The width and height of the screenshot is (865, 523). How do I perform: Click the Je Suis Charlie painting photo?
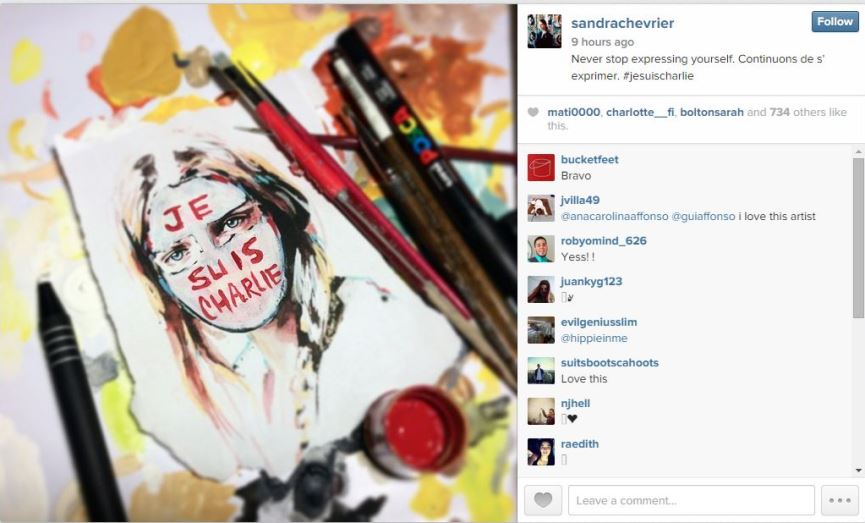pos(258,263)
